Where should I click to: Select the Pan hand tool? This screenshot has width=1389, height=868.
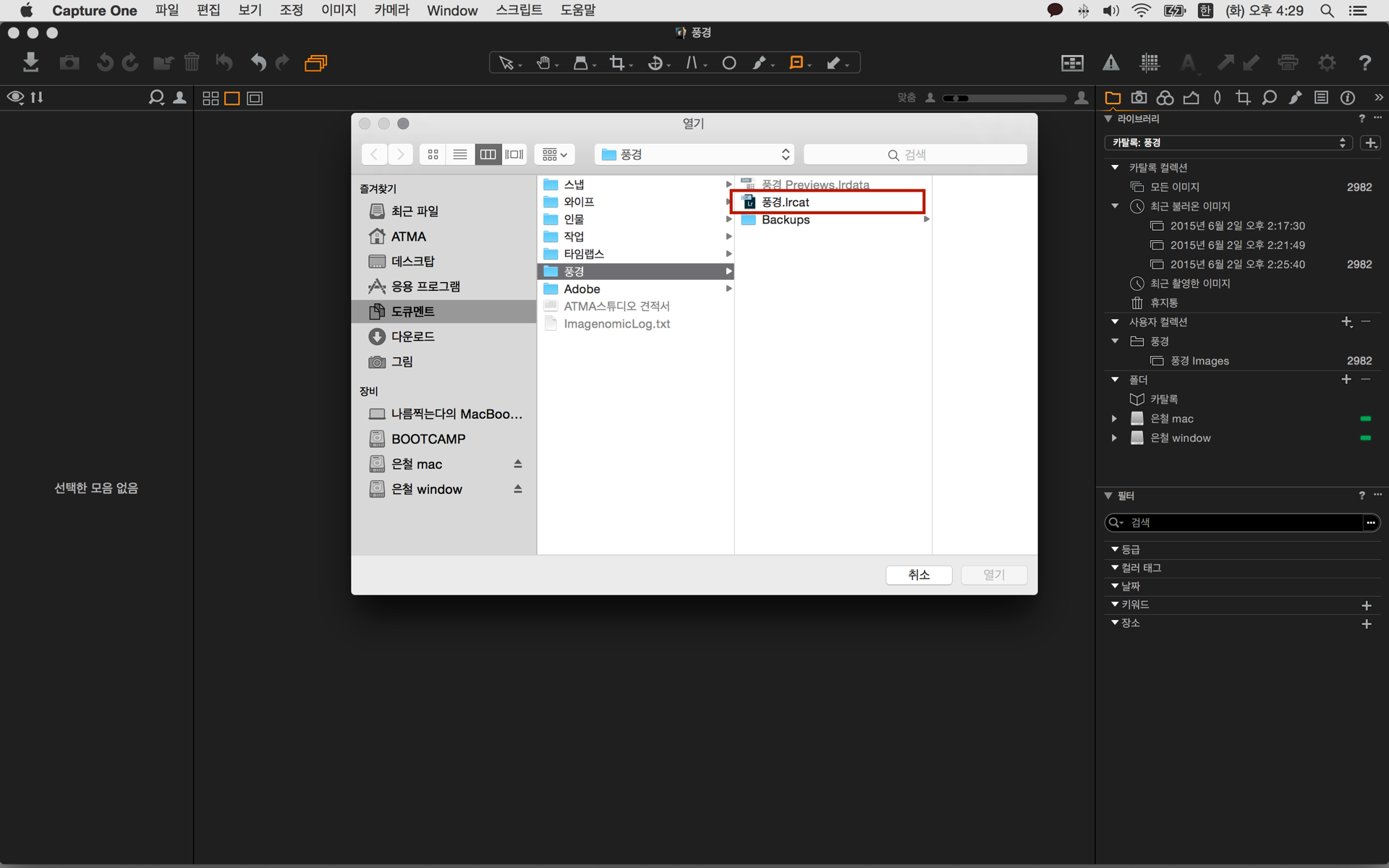[x=543, y=63]
